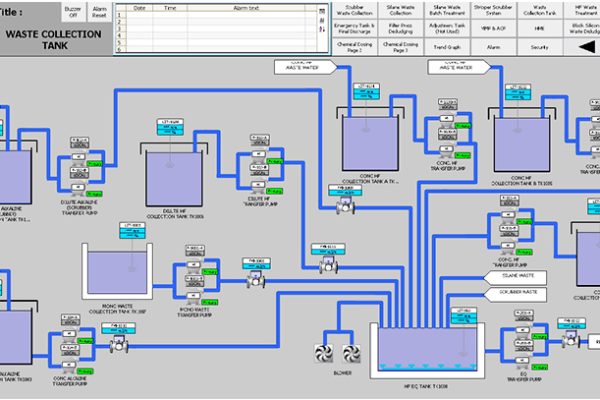
Task: Toggle green status tag of upper Dilute HF pump
Action: (275, 162)
